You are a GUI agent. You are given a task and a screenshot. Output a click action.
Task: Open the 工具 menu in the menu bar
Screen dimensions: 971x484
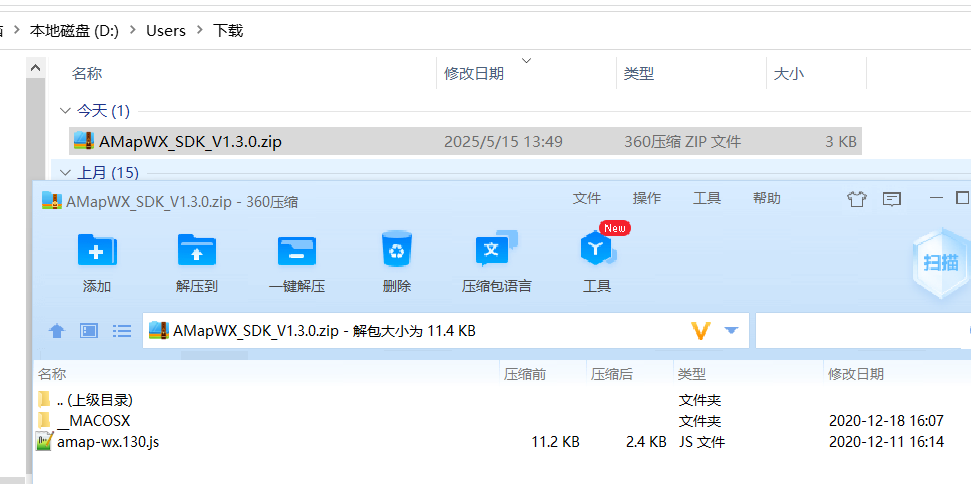click(707, 198)
